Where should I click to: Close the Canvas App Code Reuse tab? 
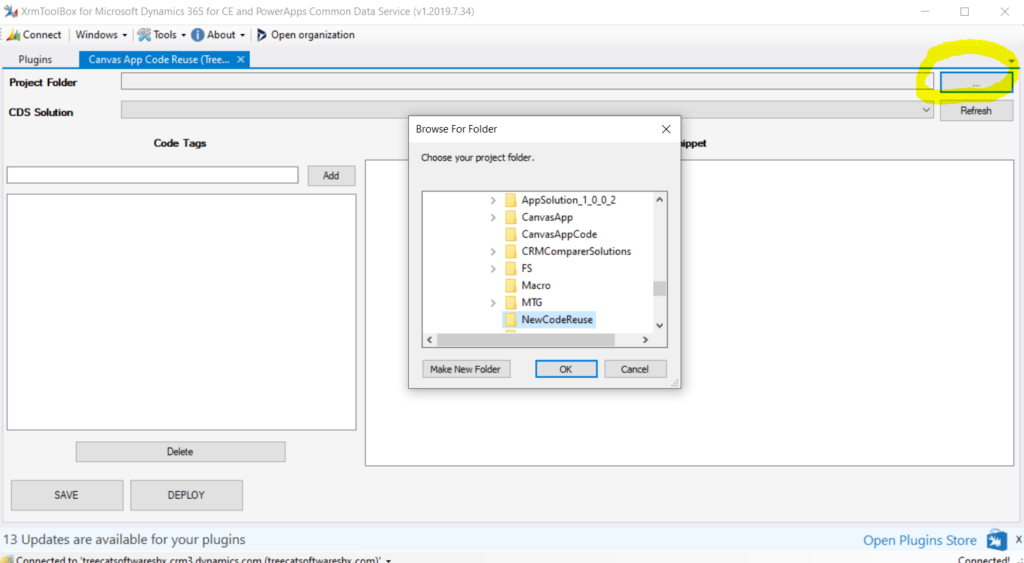pos(241,59)
